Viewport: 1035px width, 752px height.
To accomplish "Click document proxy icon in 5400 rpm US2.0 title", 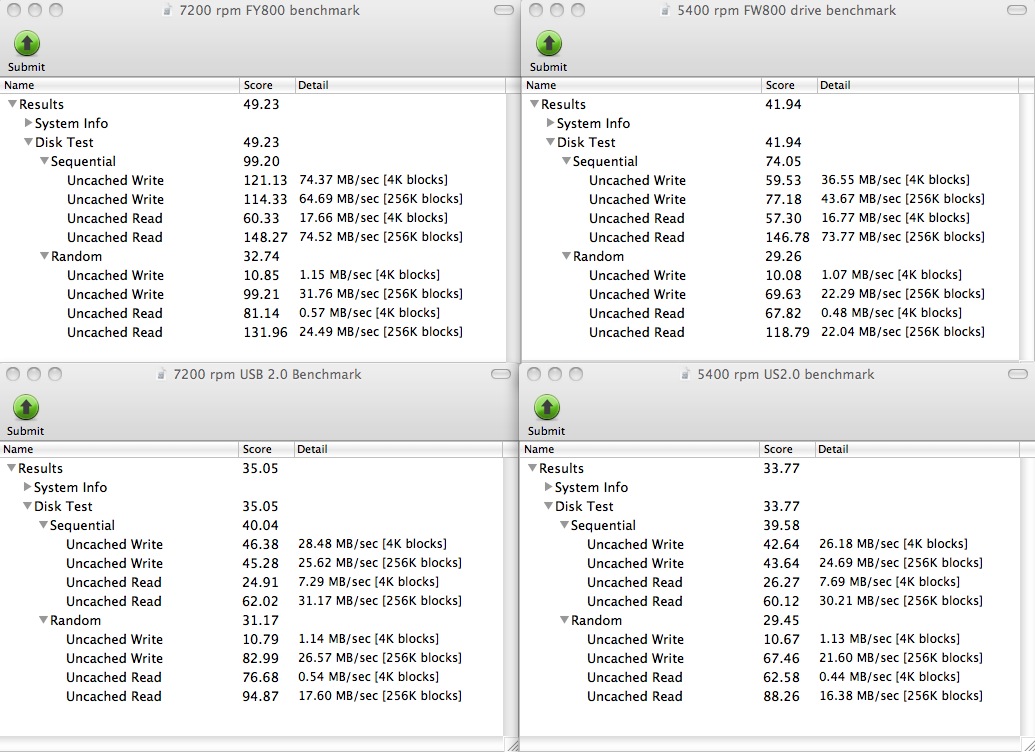I will [x=686, y=374].
